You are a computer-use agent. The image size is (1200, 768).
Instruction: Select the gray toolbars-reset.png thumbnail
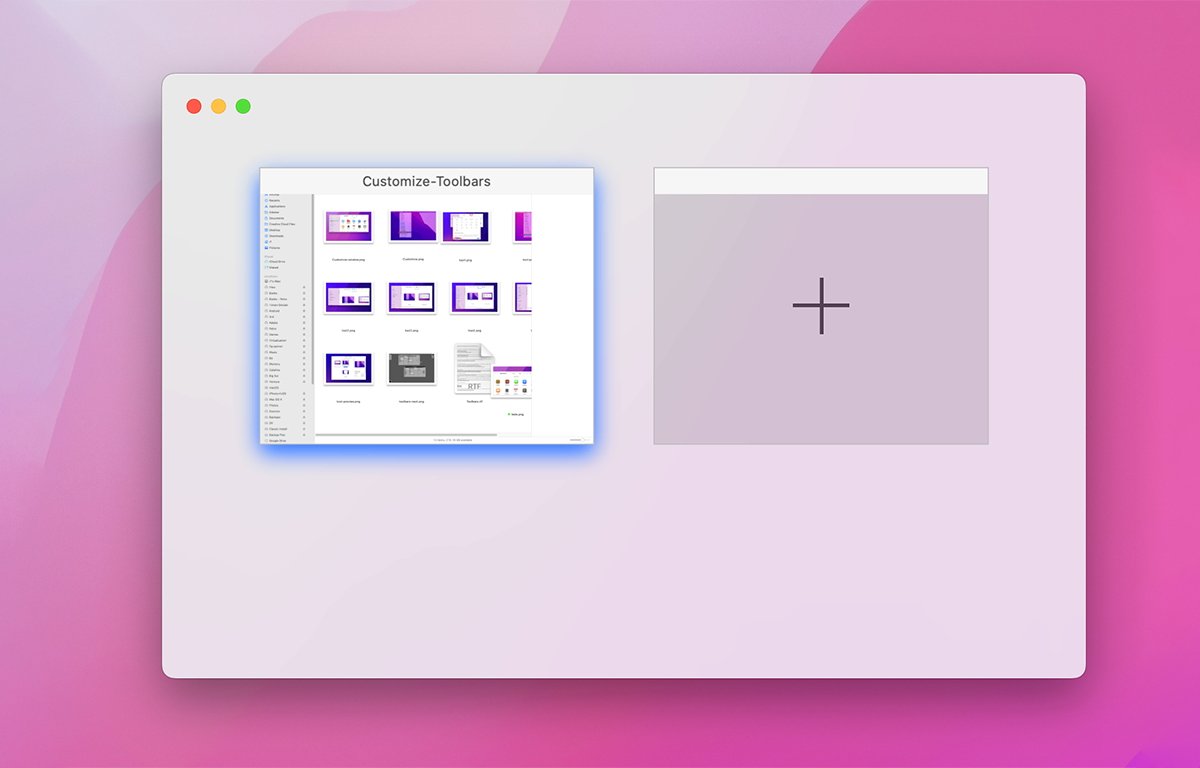(x=411, y=368)
